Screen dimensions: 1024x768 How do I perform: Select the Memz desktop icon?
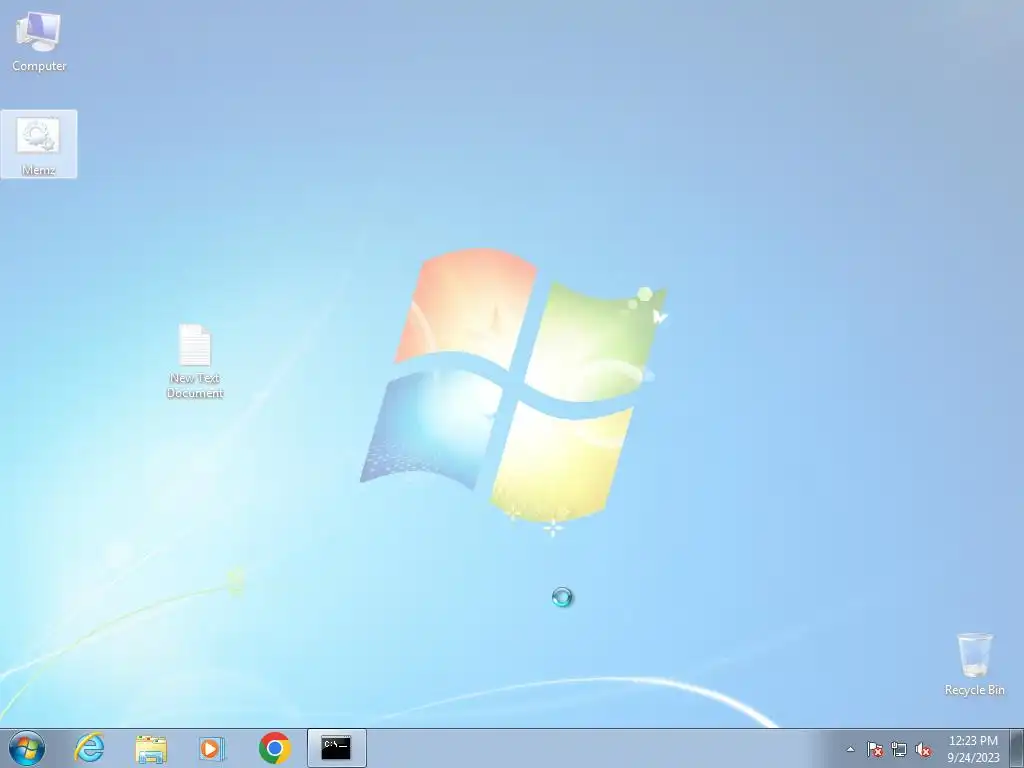click(x=39, y=144)
